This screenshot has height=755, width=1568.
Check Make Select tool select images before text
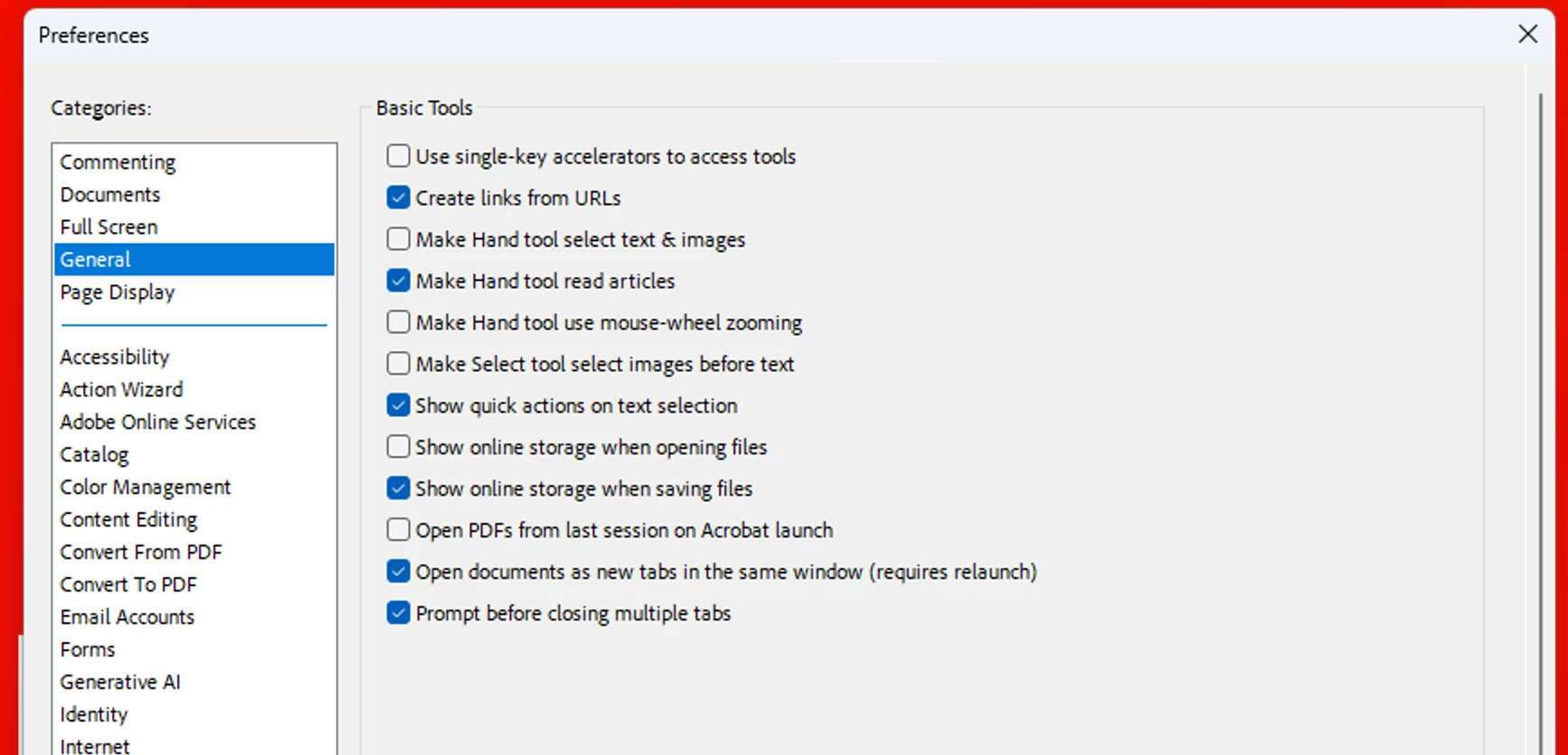[x=398, y=364]
